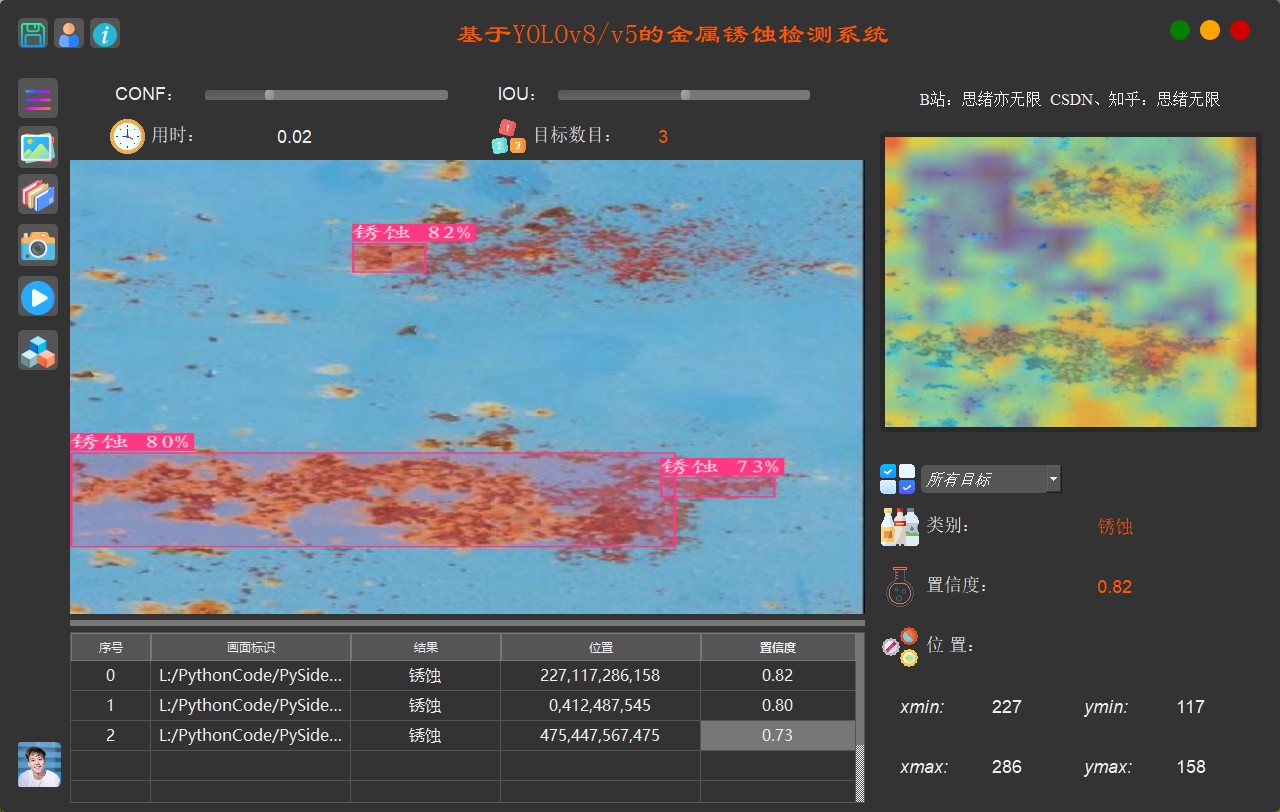This screenshot has width=1280, height=812.
Task: Click the avatar photo at bottom-left
Action: (x=39, y=765)
